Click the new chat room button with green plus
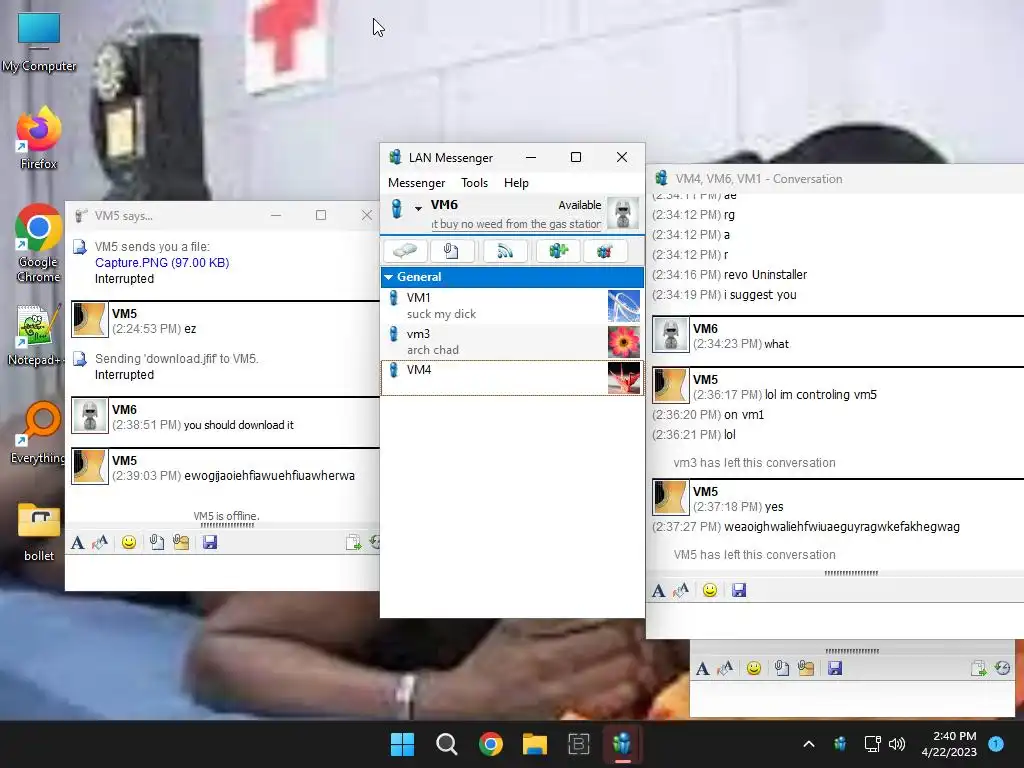Image resolution: width=1024 pixels, height=768 pixels. click(558, 251)
